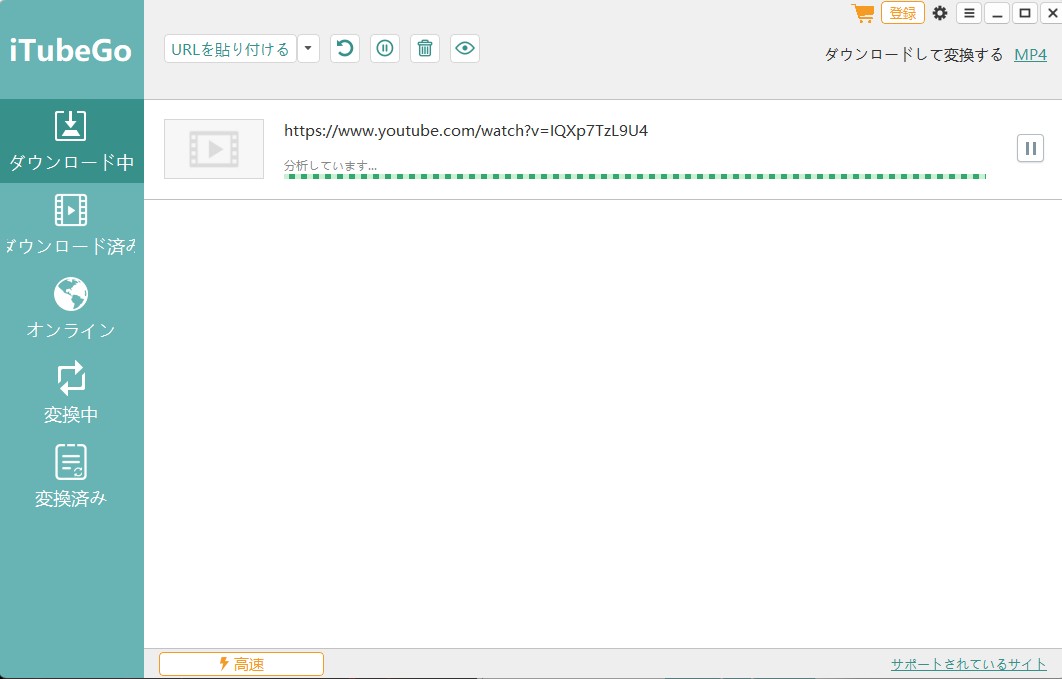This screenshot has width=1062, height=679.
Task: Click the trash delete icon
Action: [425, 49]
